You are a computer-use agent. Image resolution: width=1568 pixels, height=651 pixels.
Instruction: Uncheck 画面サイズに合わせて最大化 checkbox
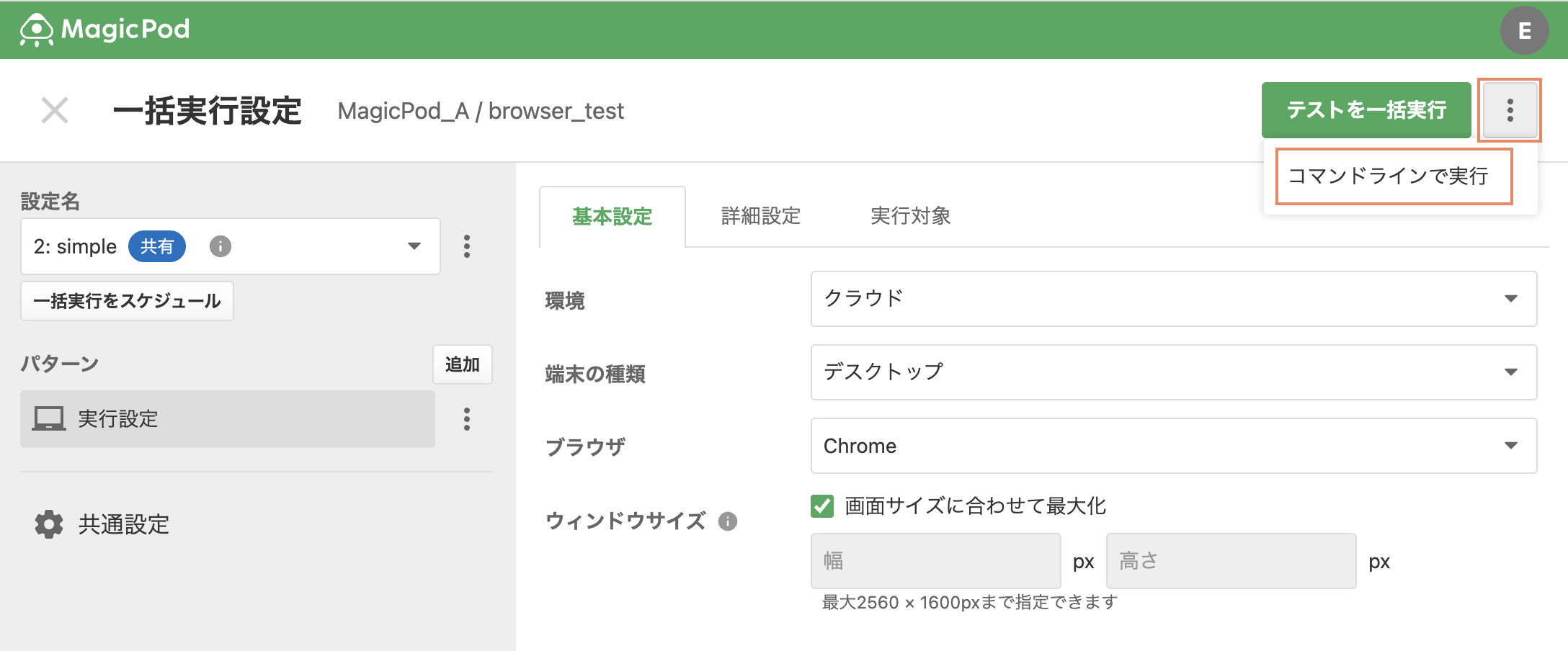(822, 506)
